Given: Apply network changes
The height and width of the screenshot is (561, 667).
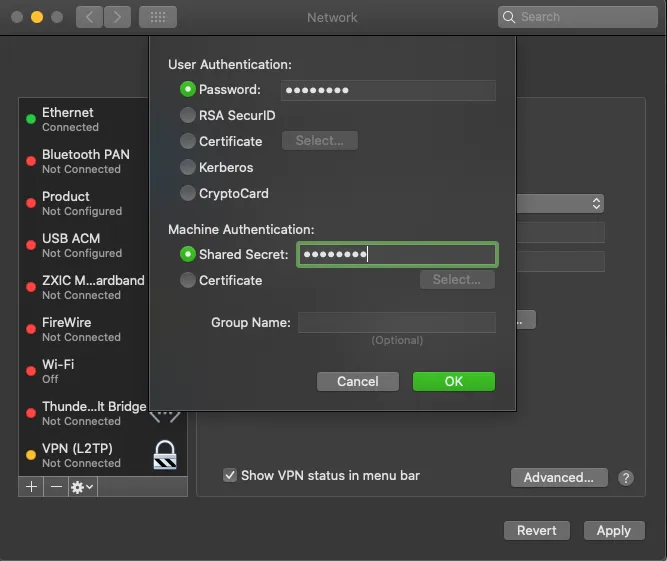Looking at the screenshot, I should pos(614,530).
